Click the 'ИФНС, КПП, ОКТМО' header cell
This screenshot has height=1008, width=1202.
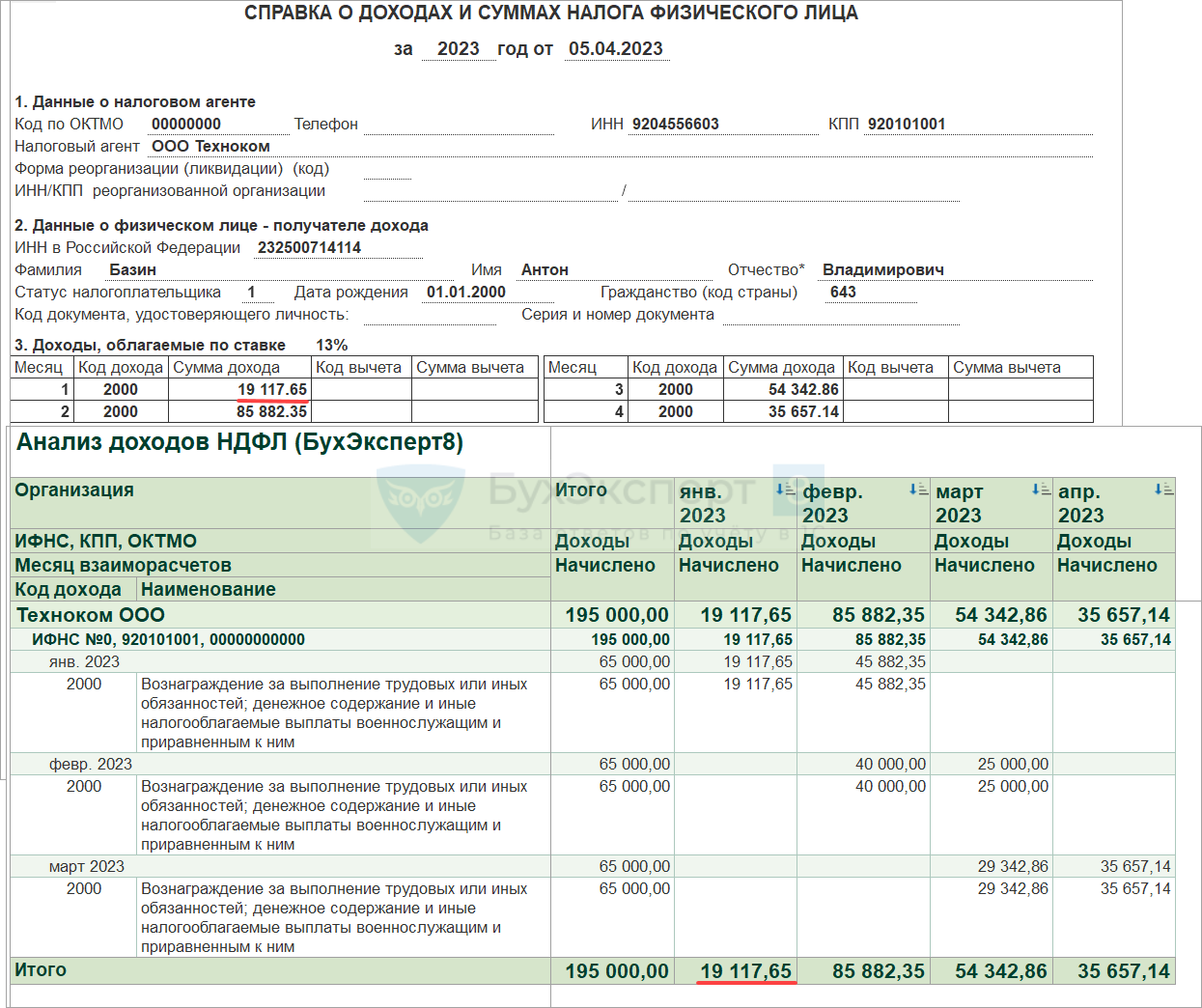click(280, 541)
